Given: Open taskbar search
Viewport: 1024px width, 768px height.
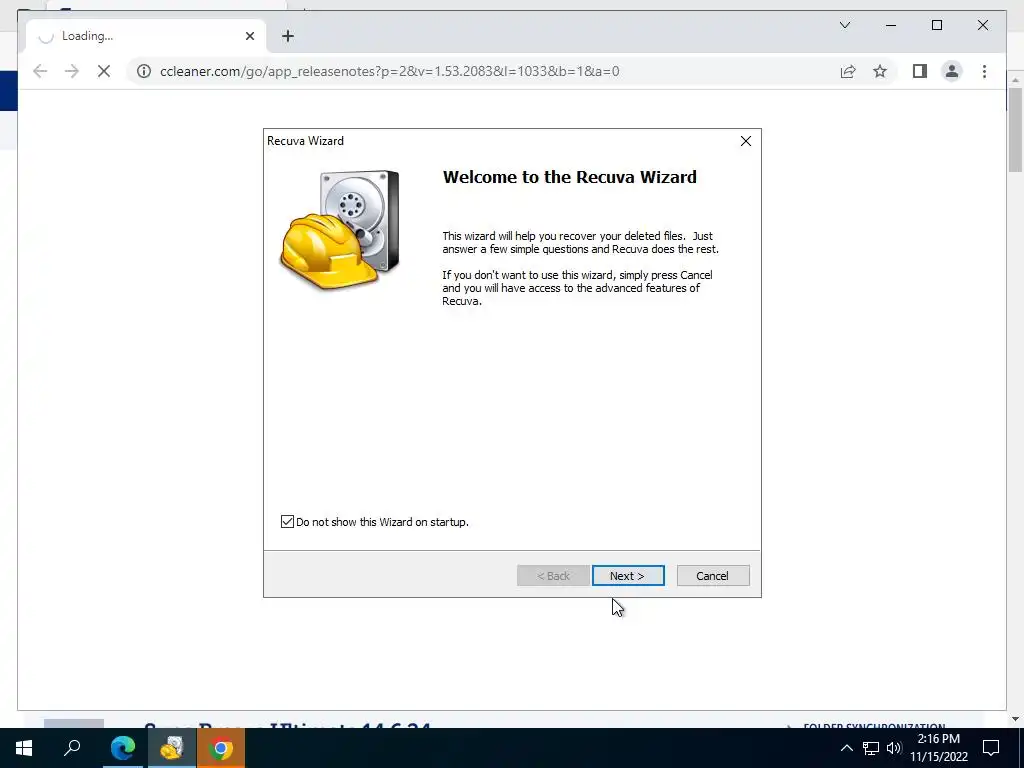Looking at the screenshot, I should (x=72, y=748).
